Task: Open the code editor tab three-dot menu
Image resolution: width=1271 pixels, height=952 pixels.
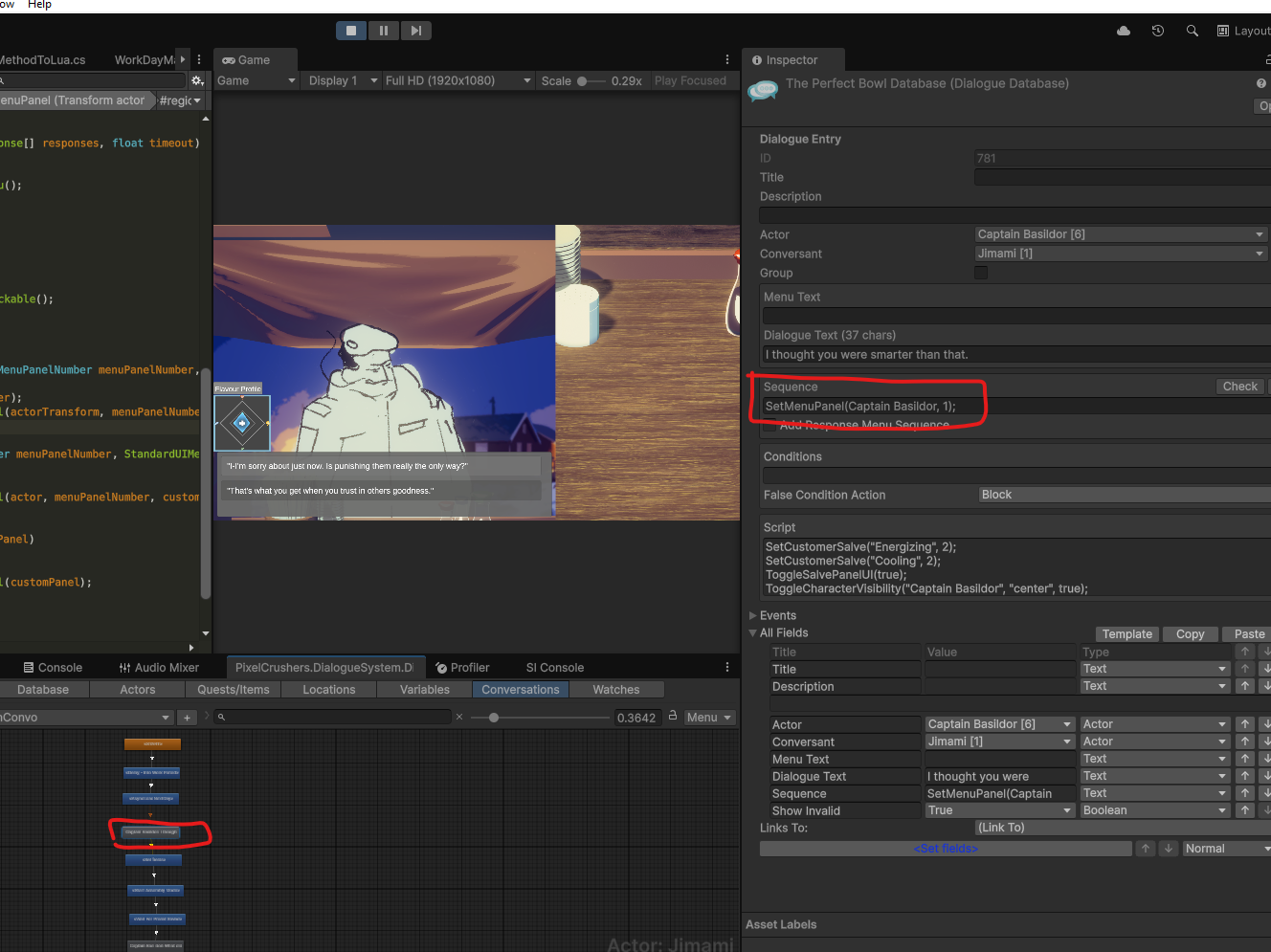Action: (x=199, y=59)
